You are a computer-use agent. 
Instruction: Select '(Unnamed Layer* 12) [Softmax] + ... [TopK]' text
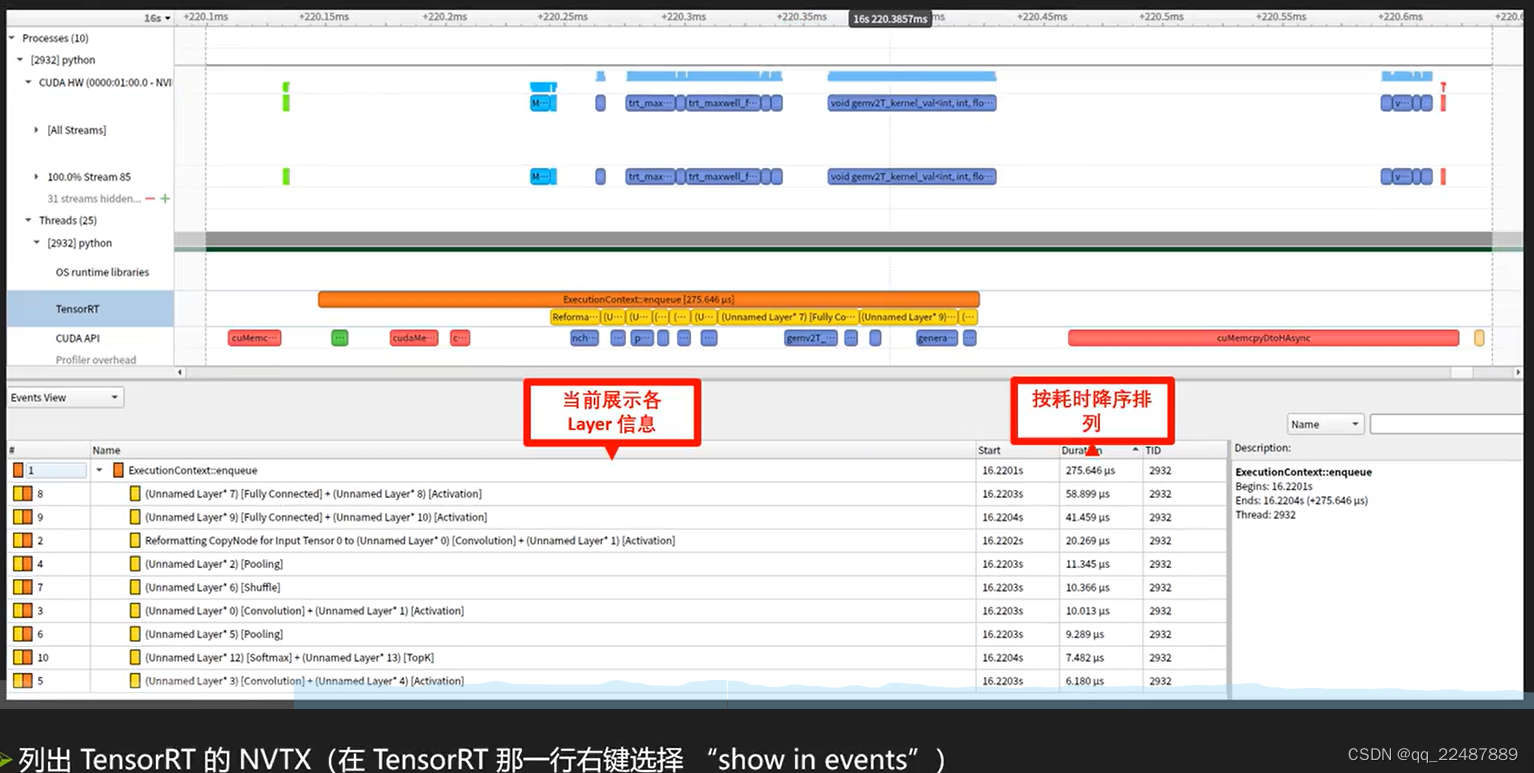click(289, 658)
